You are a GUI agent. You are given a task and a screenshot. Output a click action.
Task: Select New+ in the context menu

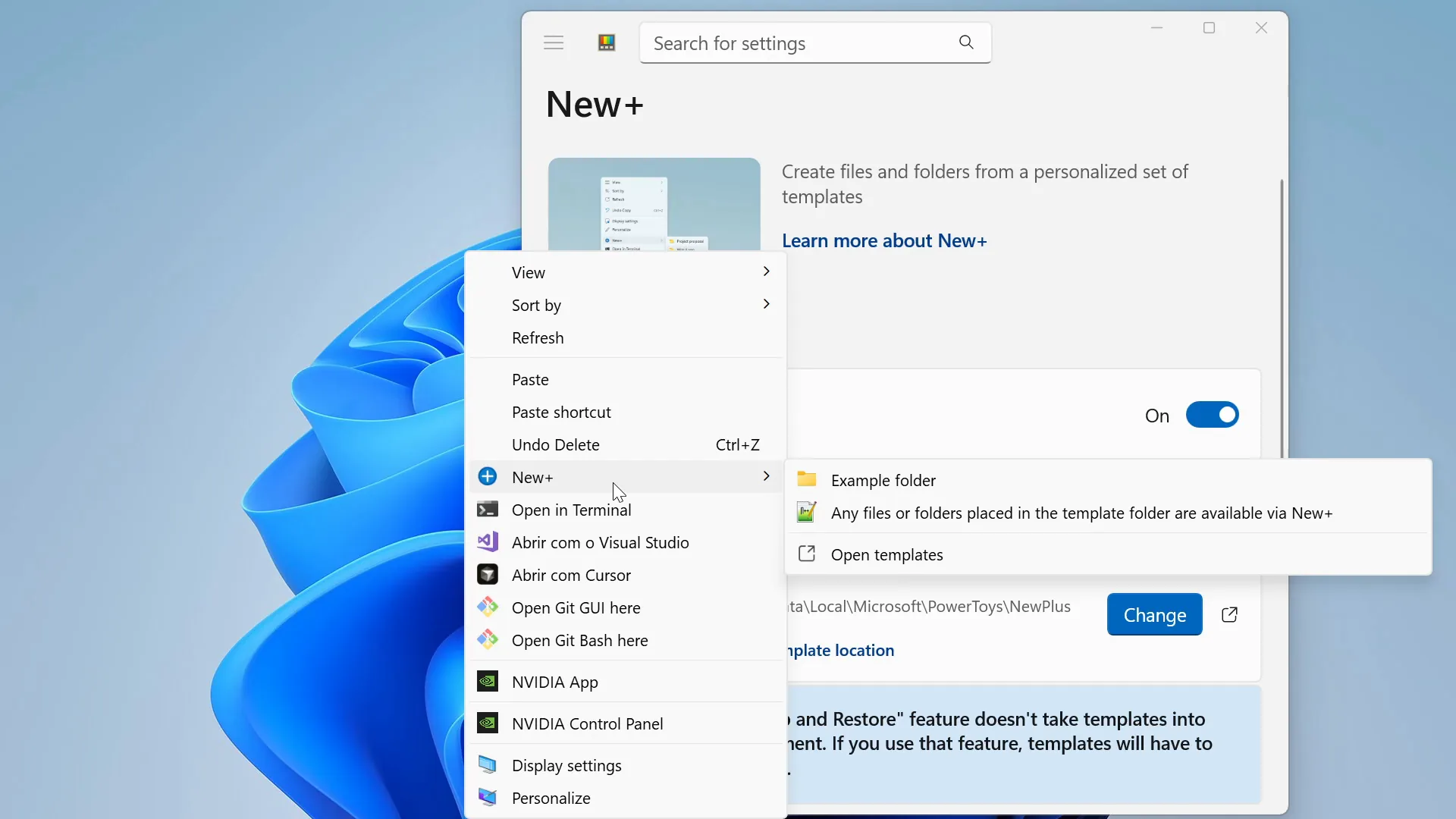(x=626, y=477)
